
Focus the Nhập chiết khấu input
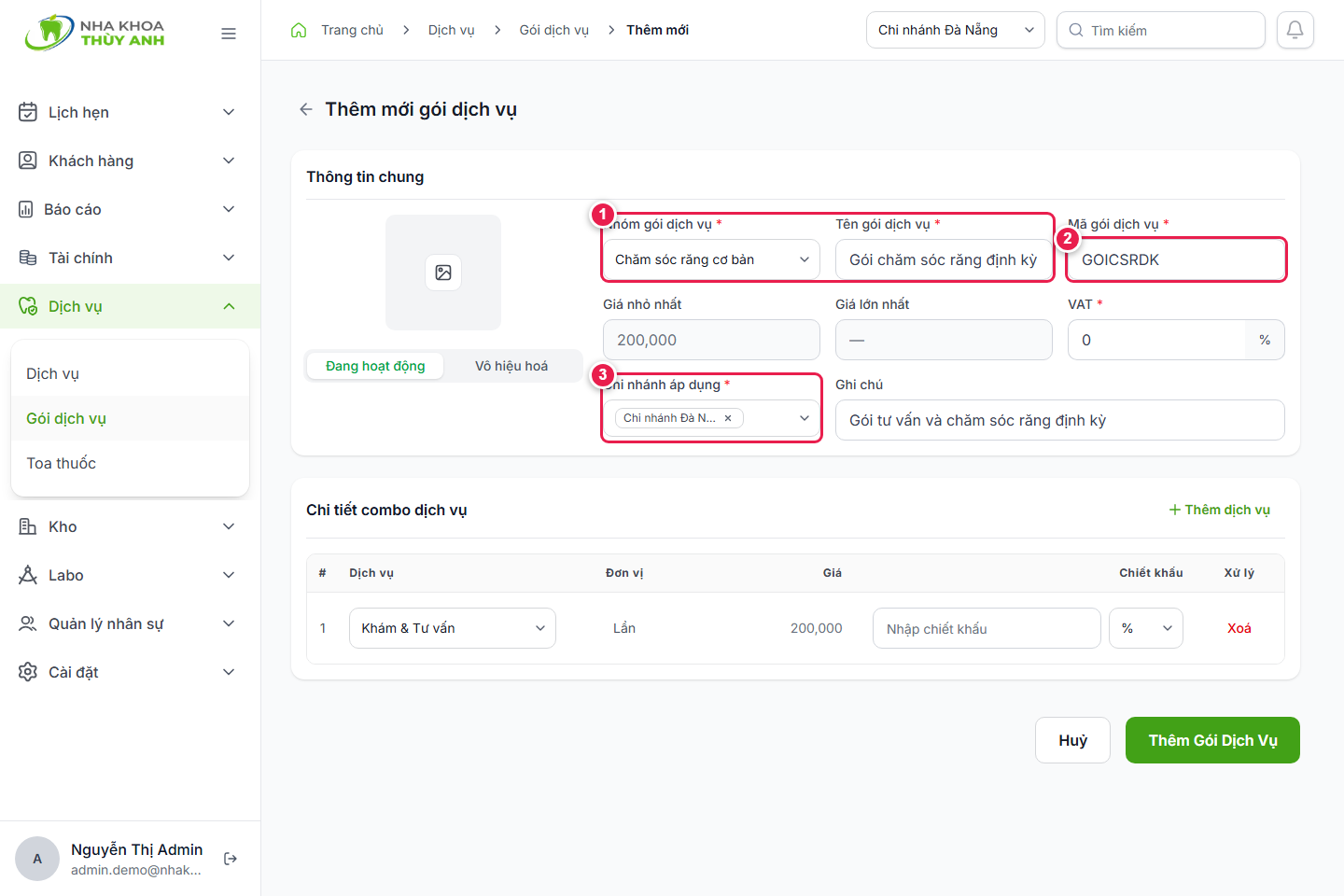coord(987,628)
